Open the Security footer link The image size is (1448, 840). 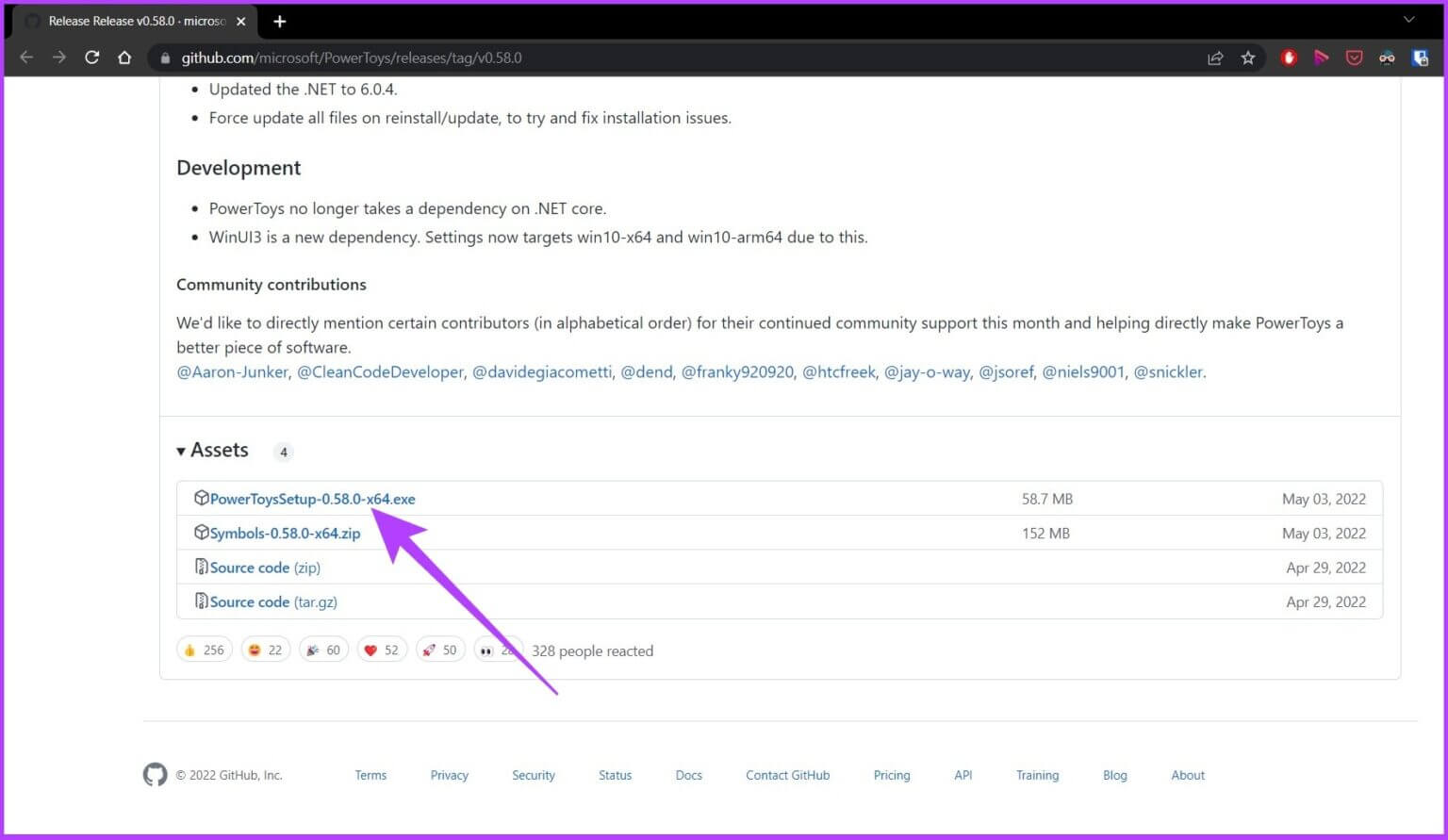(534, 775)
